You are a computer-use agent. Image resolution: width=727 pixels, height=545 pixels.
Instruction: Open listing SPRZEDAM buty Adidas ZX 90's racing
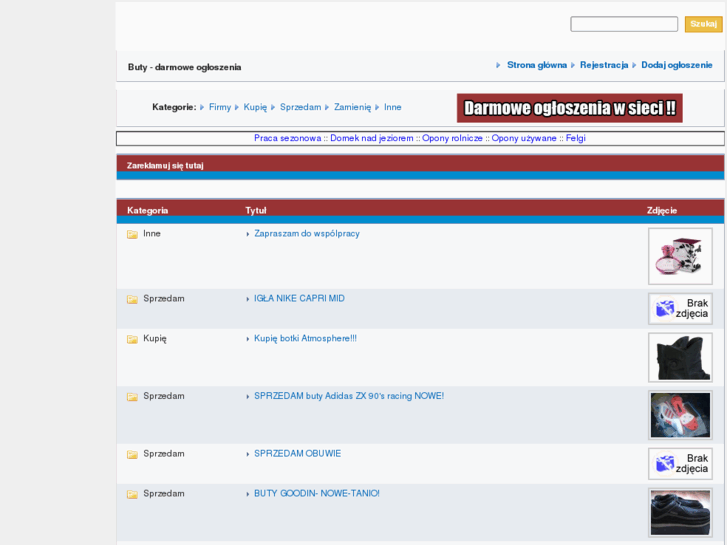[x=349, y=396]
